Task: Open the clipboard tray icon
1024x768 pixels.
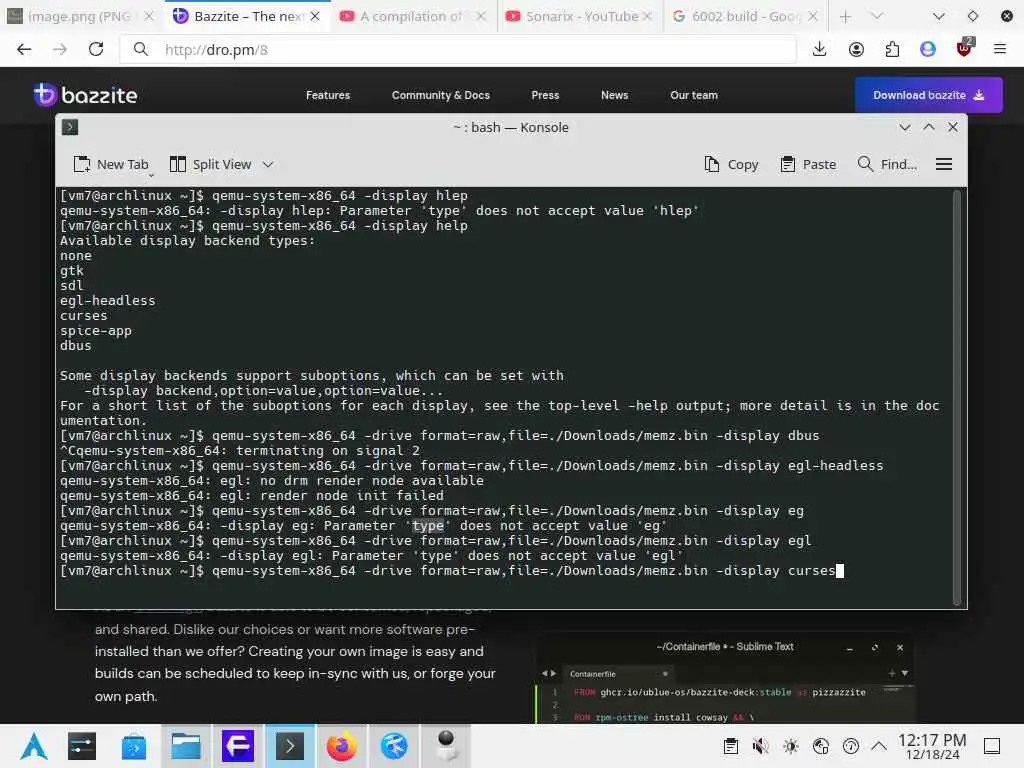Action: (731, 746)
